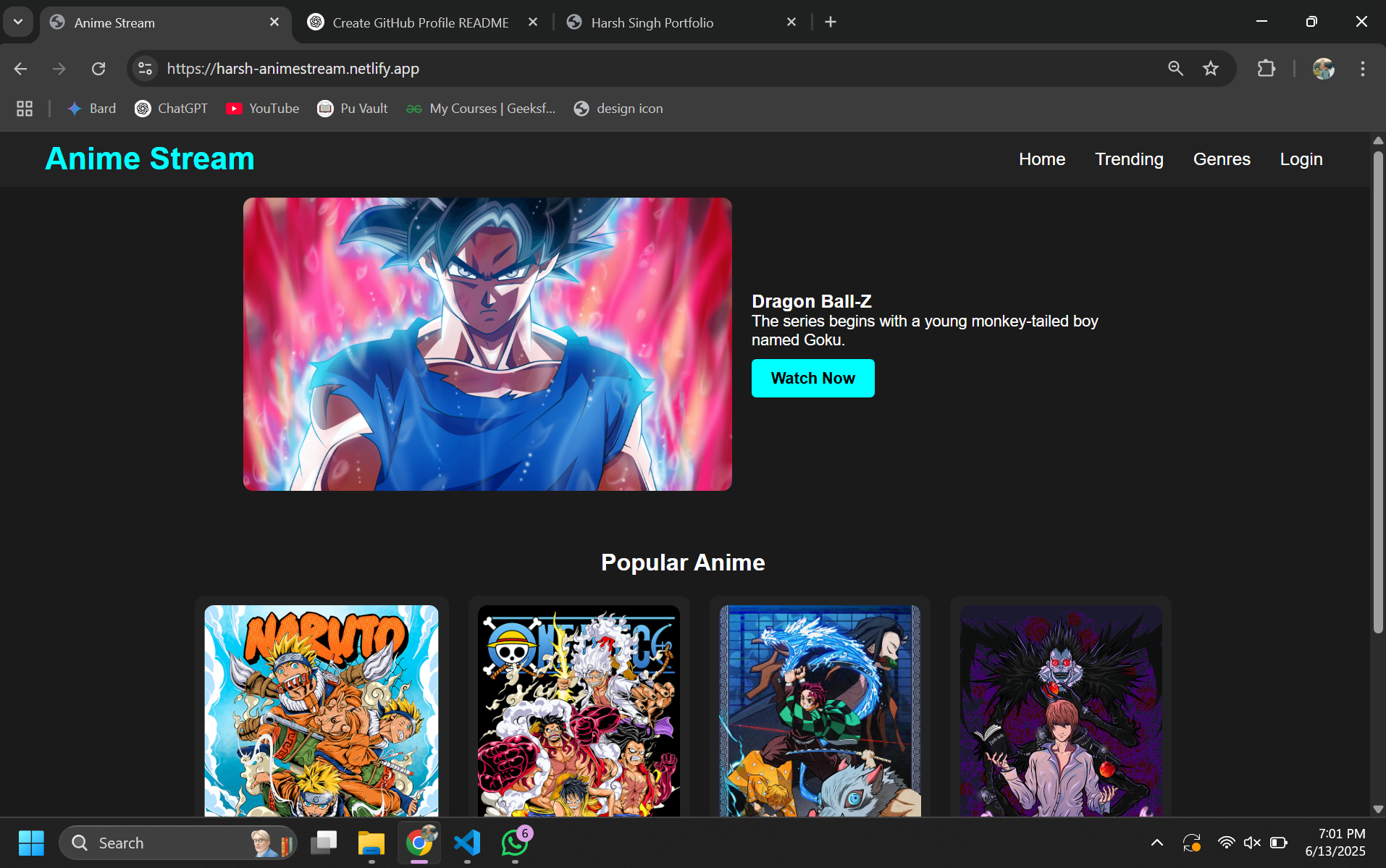
Task: Open My Courses GeeksforGeeks bookmark
Action: pyautogui.click(x=481, y=109)
